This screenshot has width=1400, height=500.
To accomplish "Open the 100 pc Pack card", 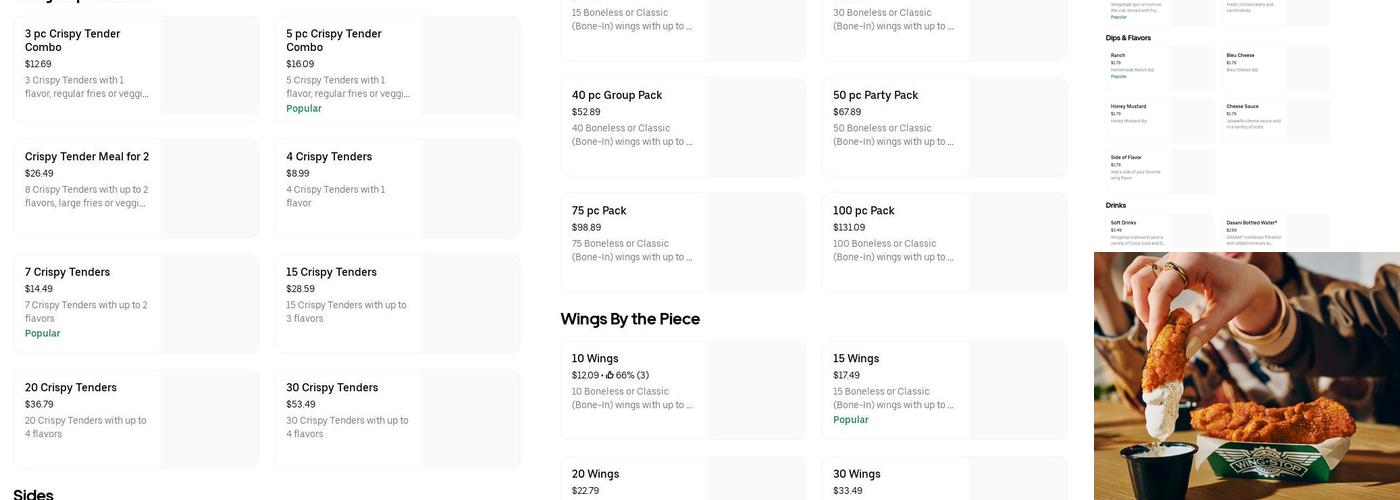I will [944, 242].
